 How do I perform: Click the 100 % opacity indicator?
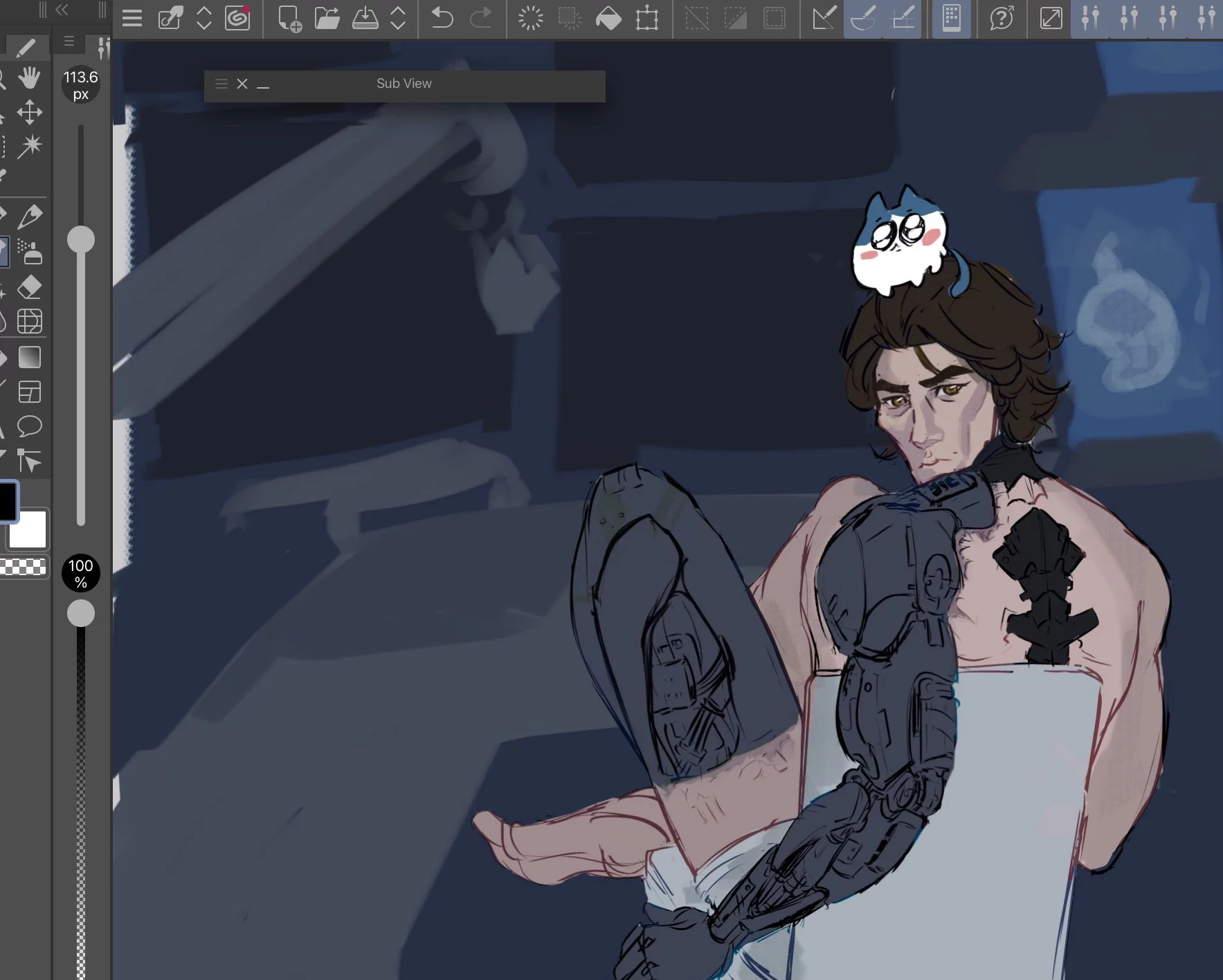[81, 574]
